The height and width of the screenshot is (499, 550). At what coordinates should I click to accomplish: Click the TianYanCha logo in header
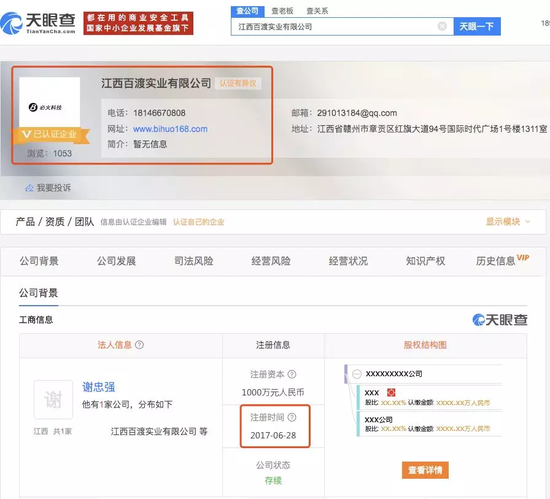click(38, 23)
